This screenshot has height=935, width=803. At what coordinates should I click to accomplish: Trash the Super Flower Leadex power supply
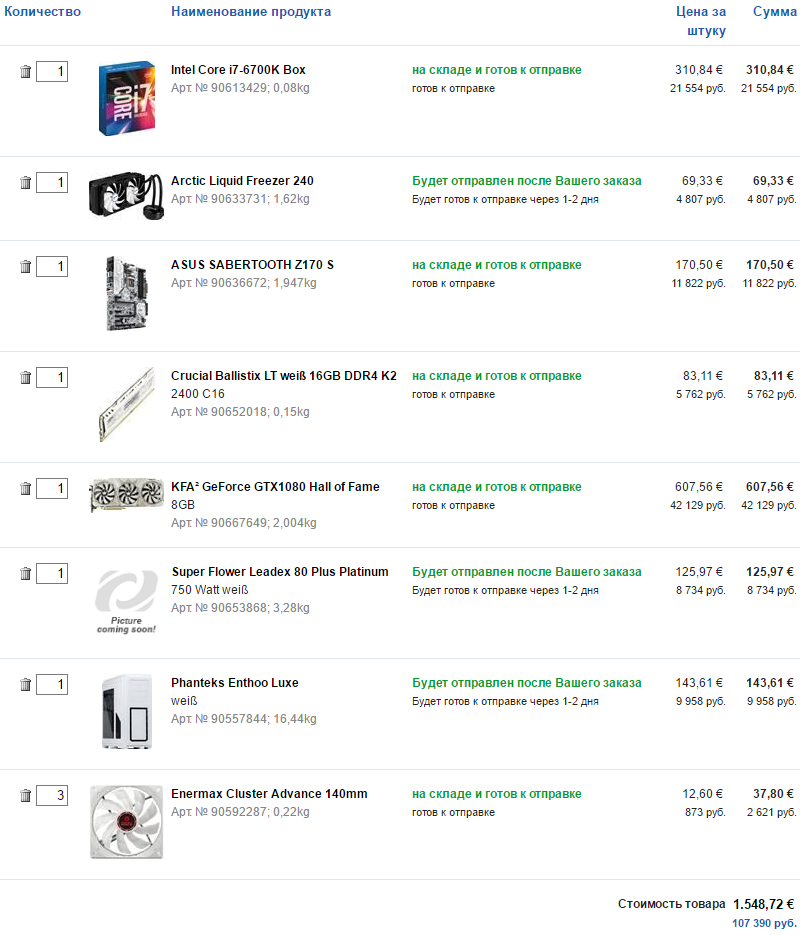pyautogui.click(x=26, y=574)
